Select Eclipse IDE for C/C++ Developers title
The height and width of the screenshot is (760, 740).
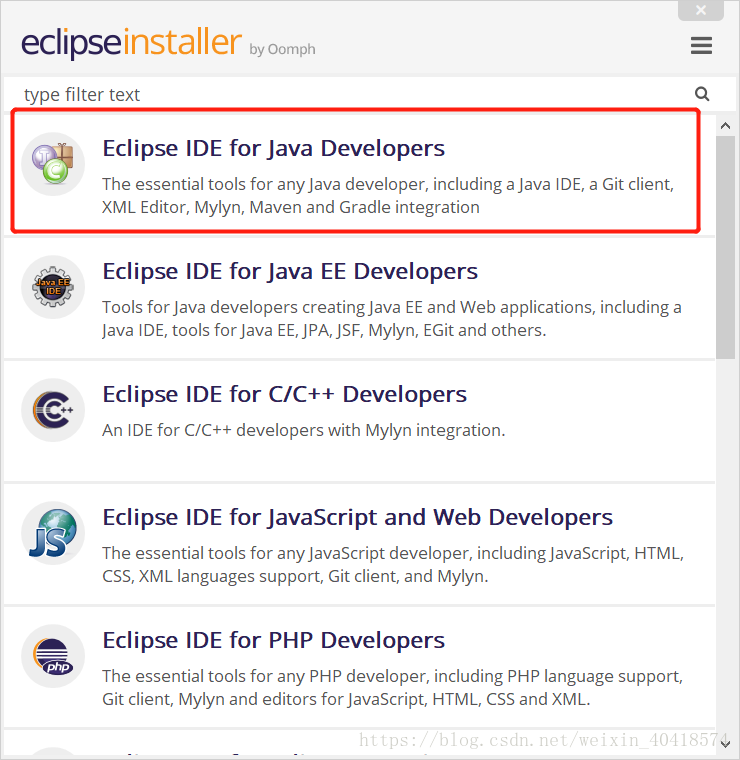pos(284,395)
